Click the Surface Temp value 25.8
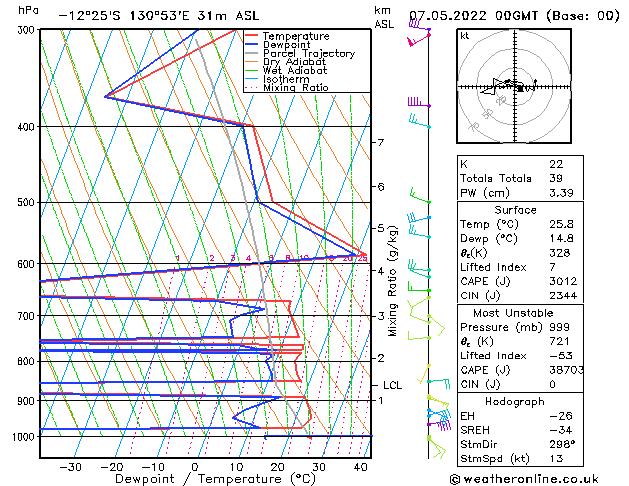Screen dimensions: 629x486 pos(561,224)
